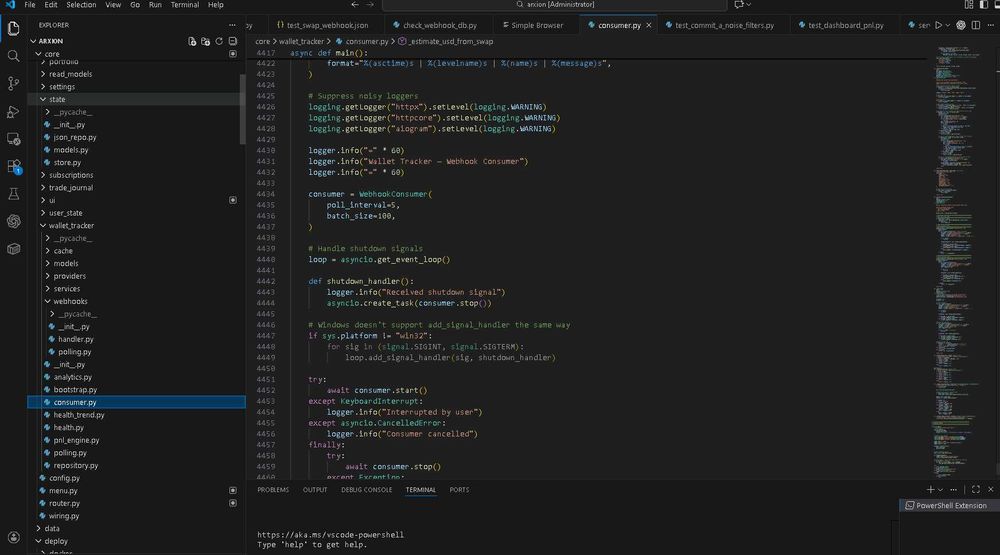
Task: Maximize the terminal panel size
Action: tap(976, 489)
